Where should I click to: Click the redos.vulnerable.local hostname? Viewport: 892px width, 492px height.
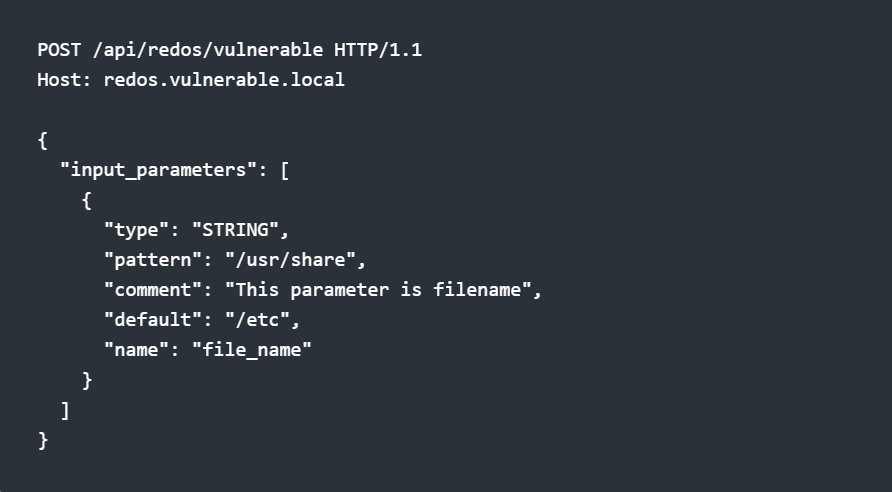tap(224, 80)
